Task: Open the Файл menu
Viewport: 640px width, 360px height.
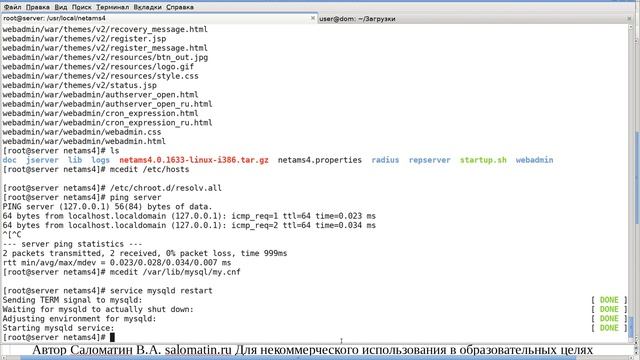Action: (12, 7)
